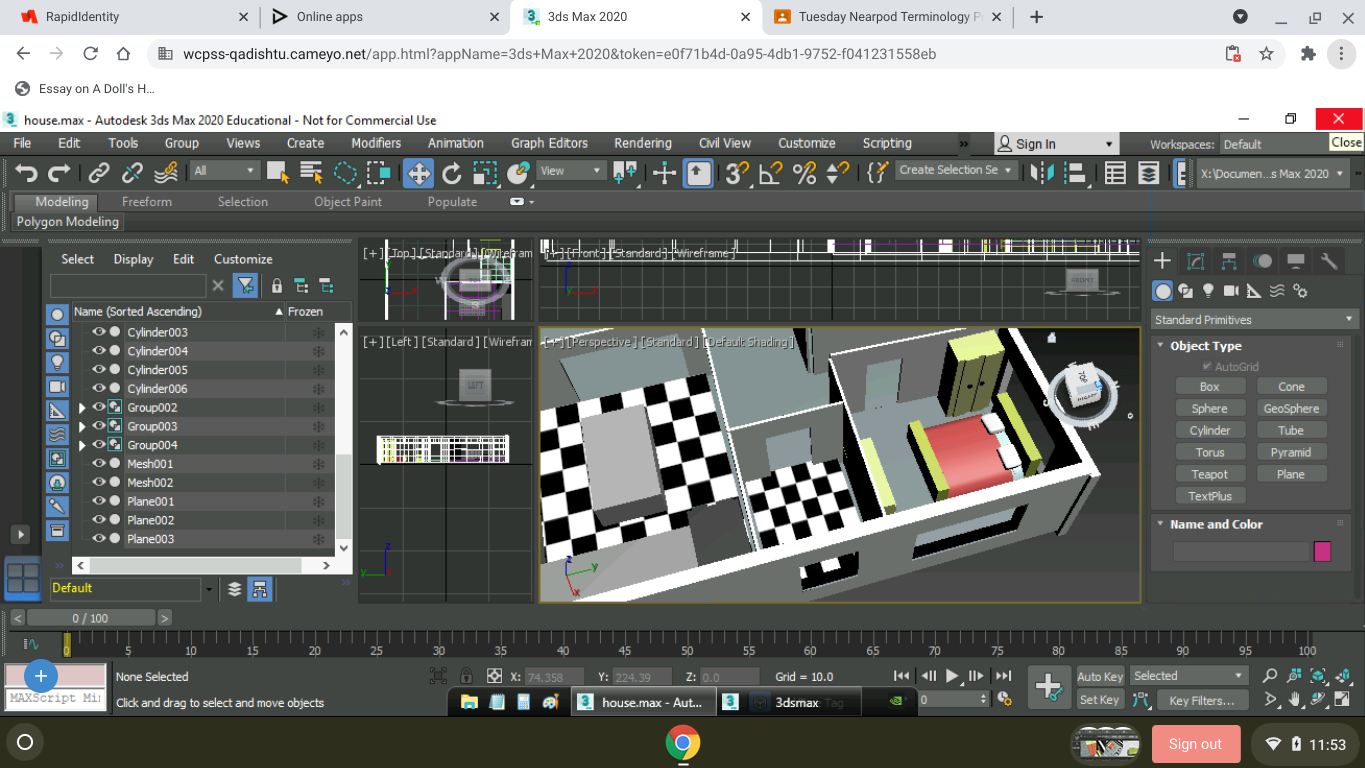
Task: Click the Set Key button
Action: click(1098, 700)
